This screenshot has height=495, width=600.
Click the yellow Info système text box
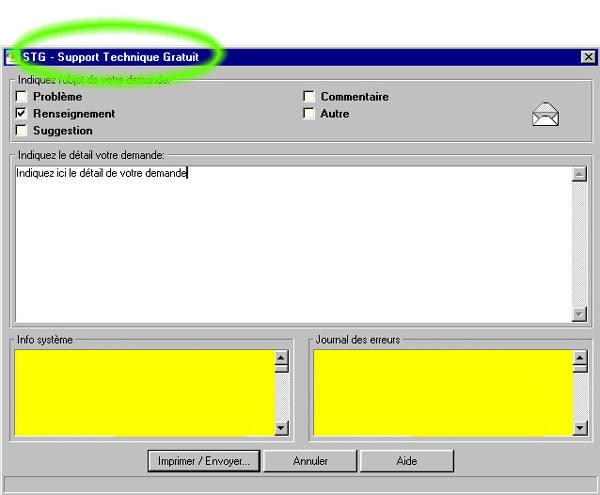pyautogui.click(x=143, y=392)
